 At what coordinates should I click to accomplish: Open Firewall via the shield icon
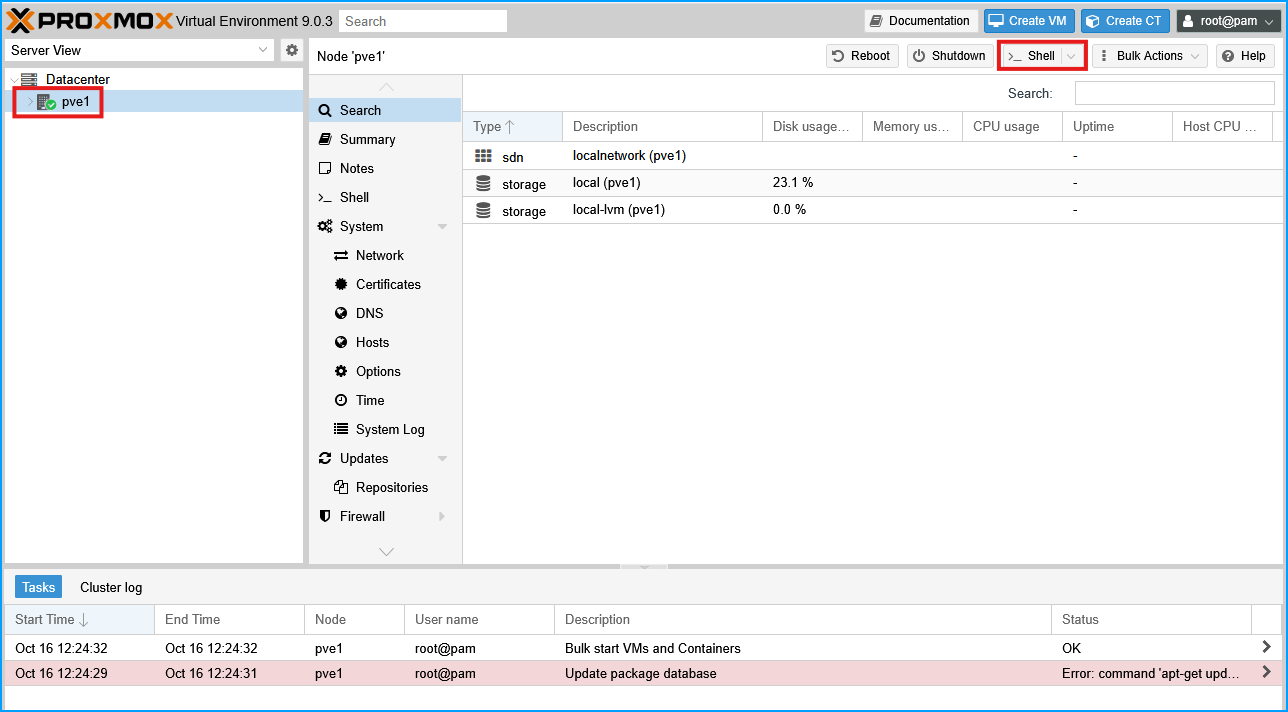tap(324, 516)
